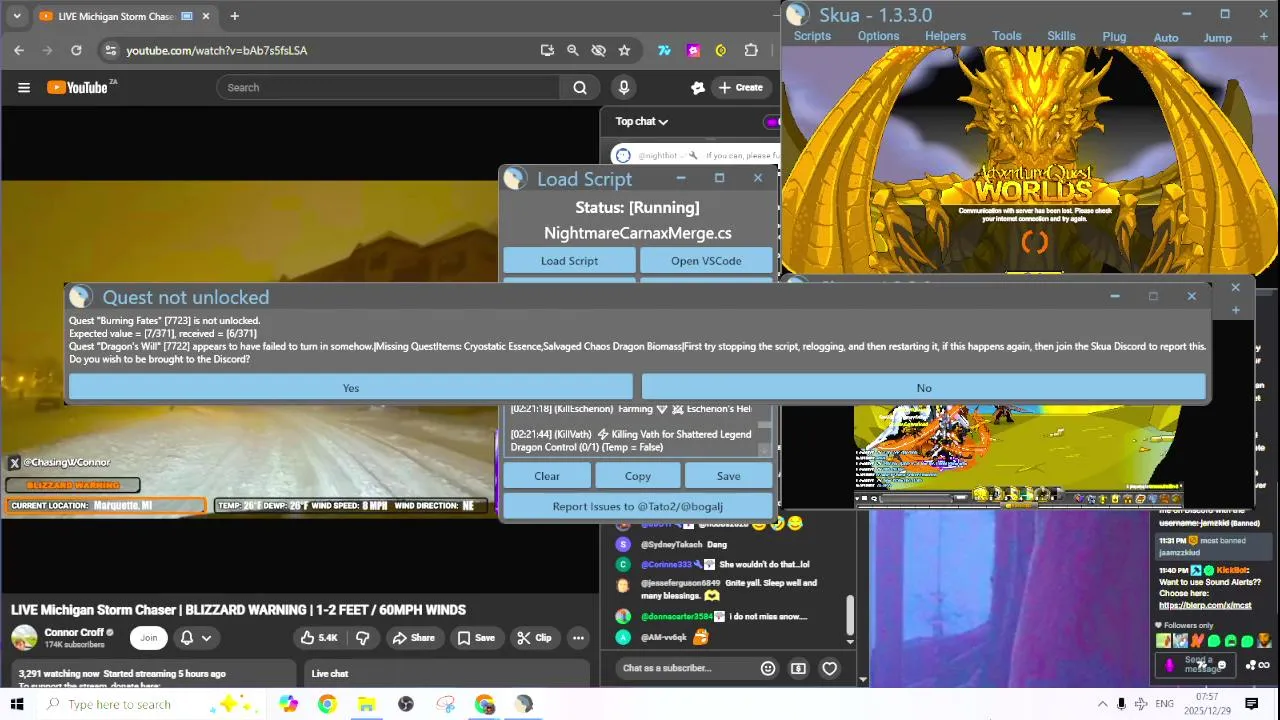Open the Tools menu in Skua
The height and width of the screenshot is (720, 1280).
[x=1006, y=36]
